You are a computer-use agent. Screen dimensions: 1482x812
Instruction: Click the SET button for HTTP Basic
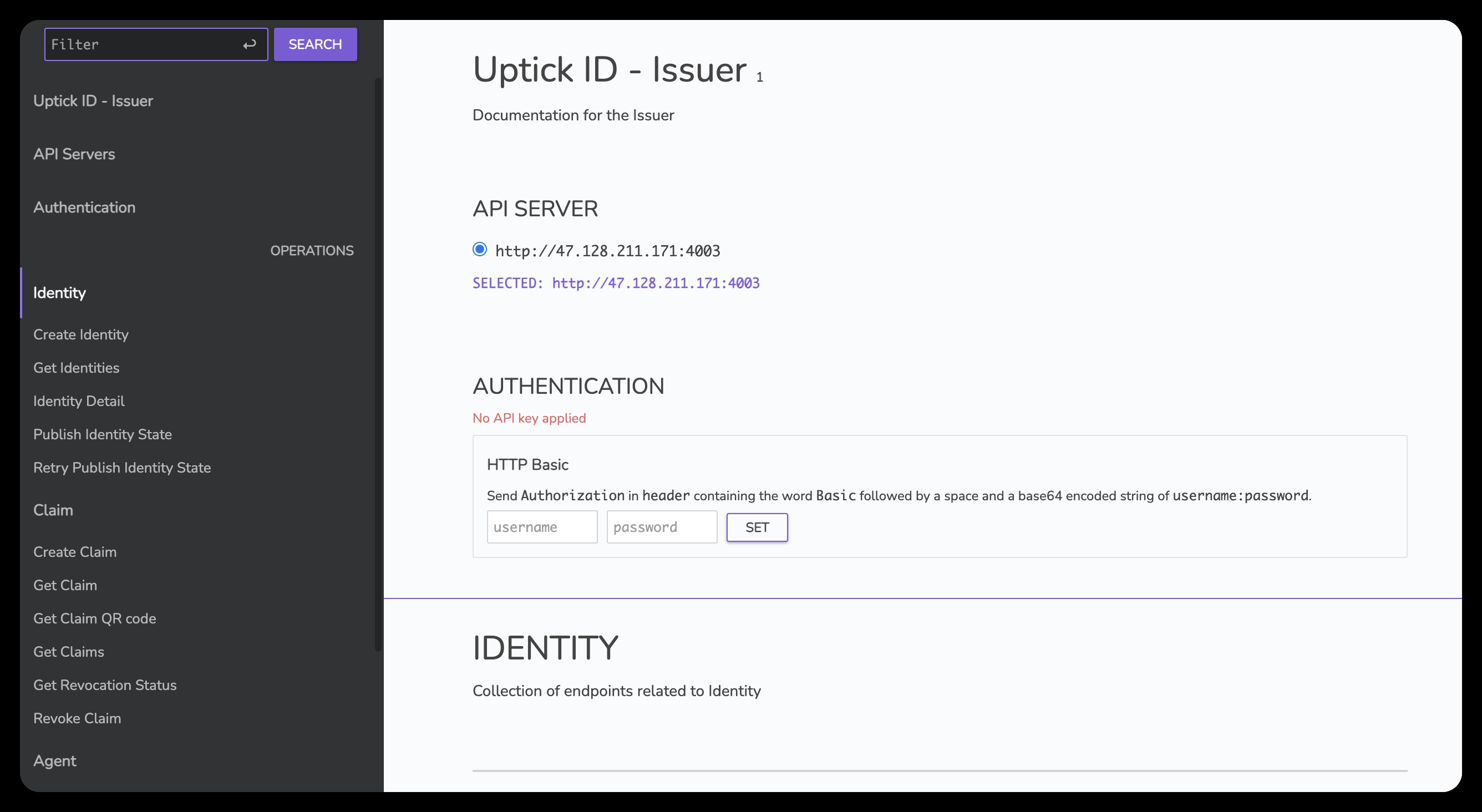757,527
